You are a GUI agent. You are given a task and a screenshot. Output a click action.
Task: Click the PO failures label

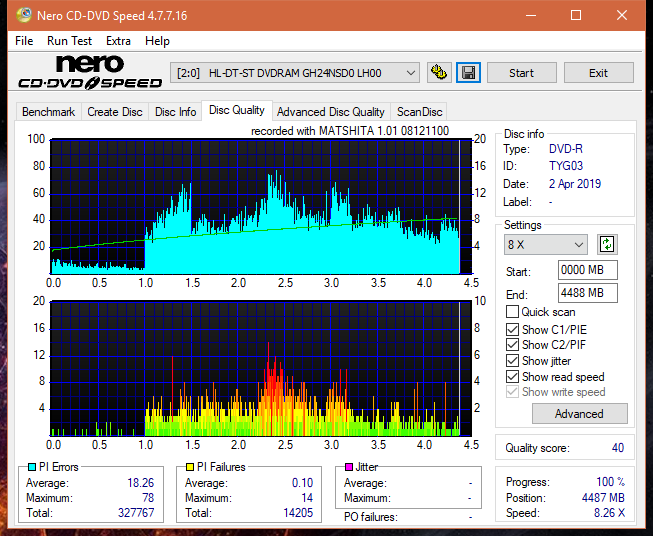coord(371,517)
